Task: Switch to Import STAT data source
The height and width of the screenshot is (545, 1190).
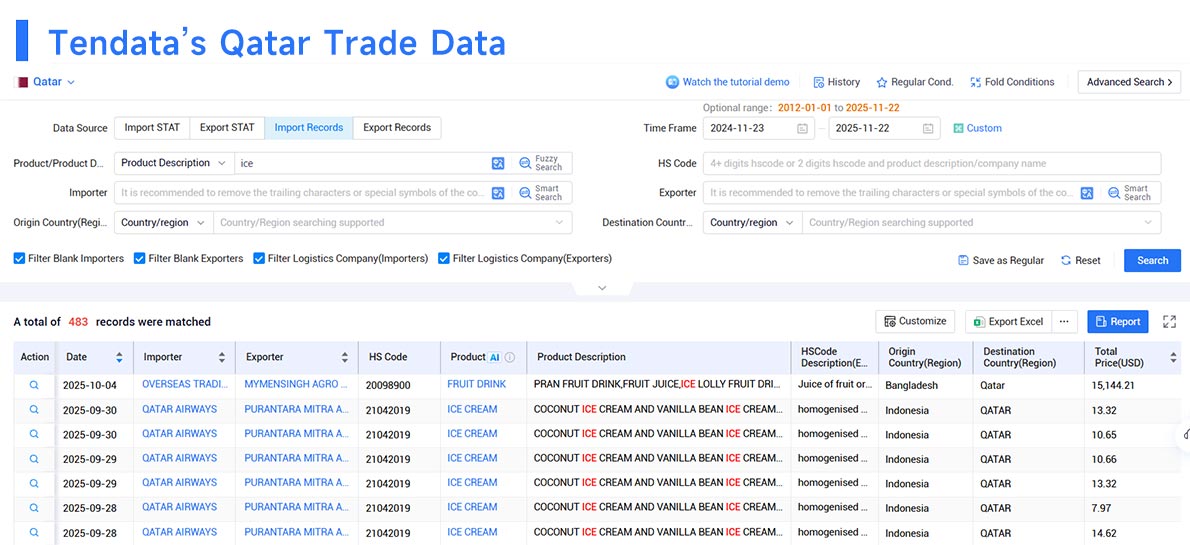Action: (152, 128)
